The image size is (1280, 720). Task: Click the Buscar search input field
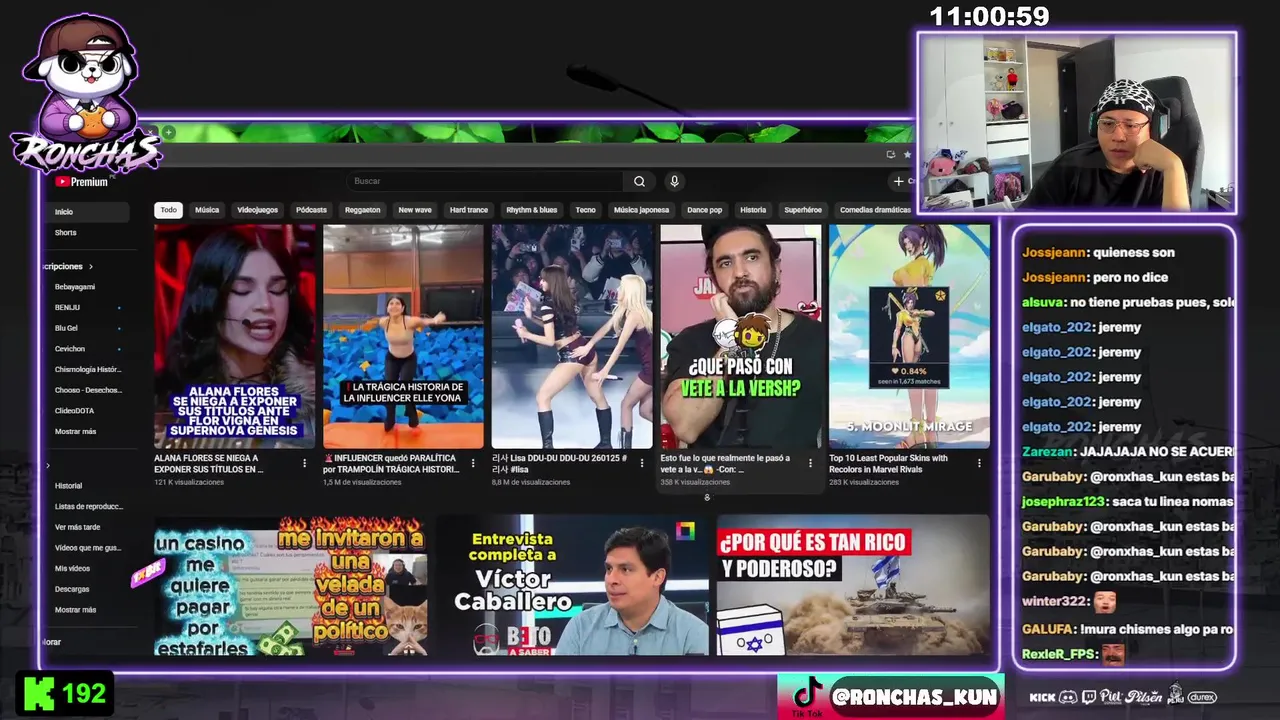pyautogui.click(x=486, y=181)
